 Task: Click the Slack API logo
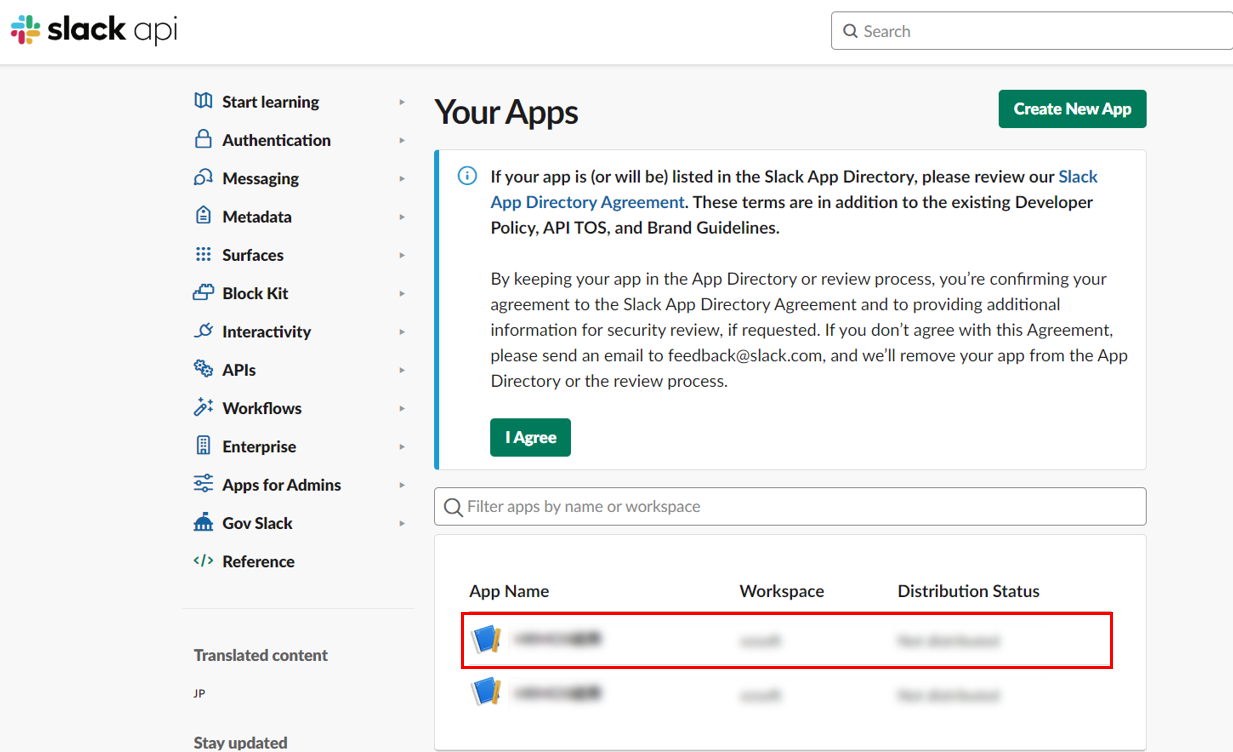click(x=94, y=30)
